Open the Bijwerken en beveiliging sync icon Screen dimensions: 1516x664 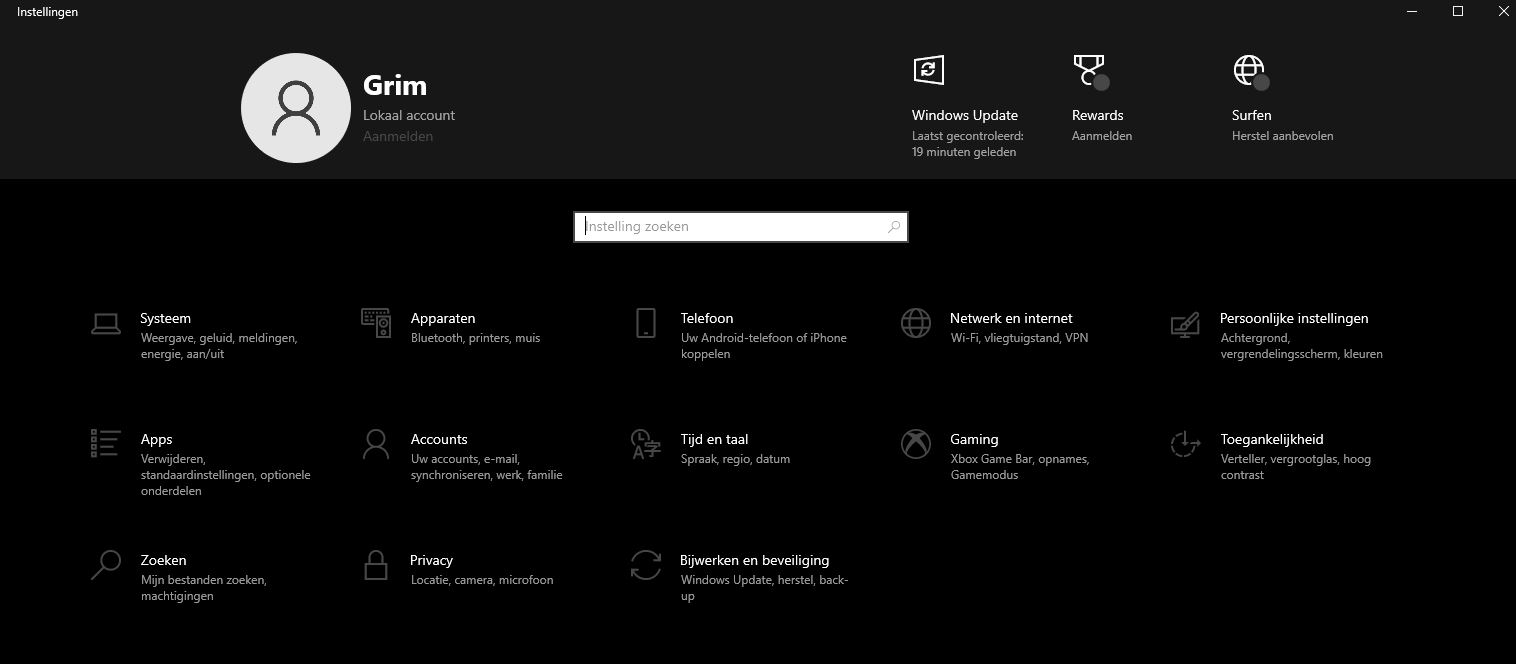coord(646,565)
